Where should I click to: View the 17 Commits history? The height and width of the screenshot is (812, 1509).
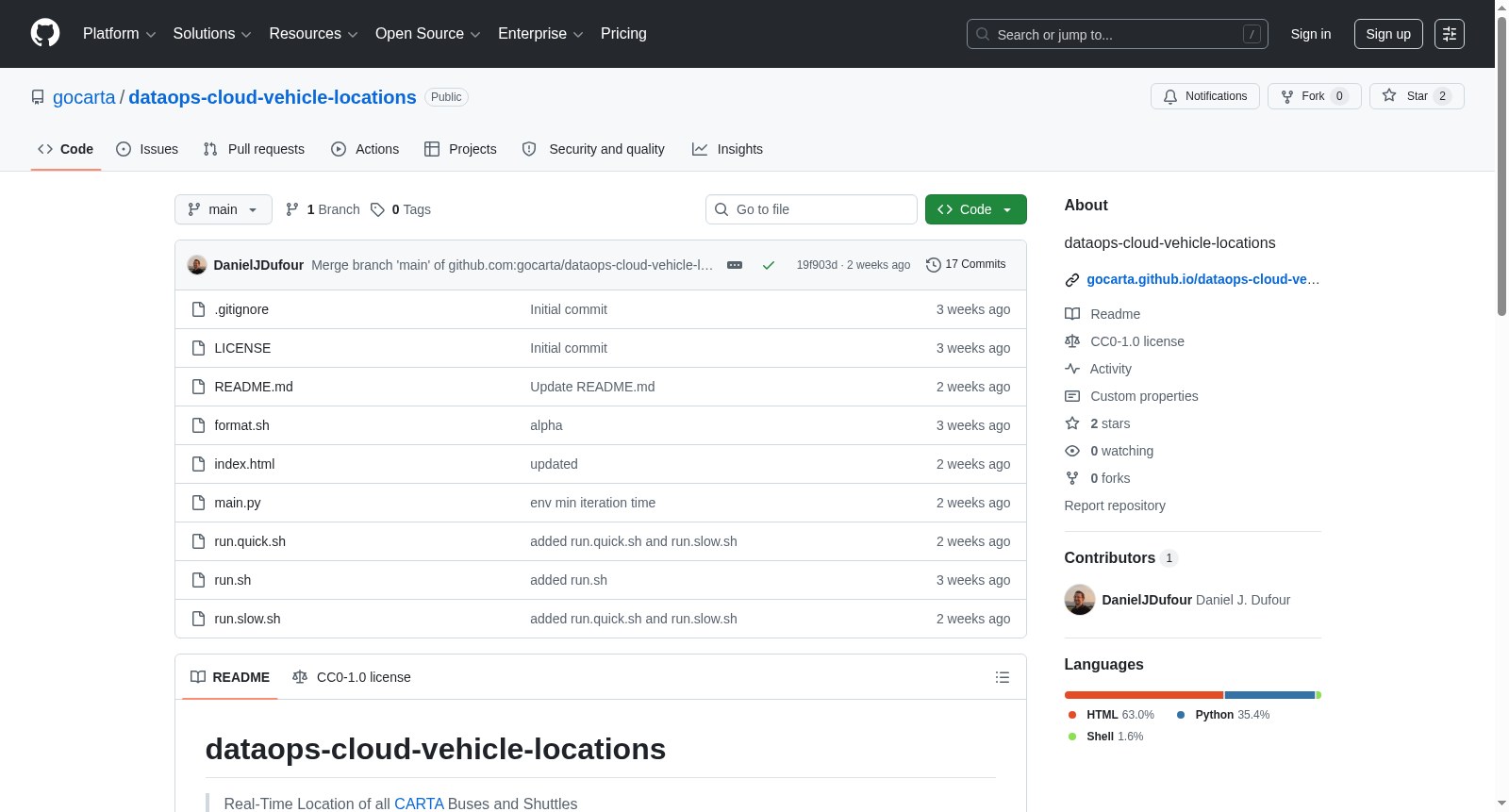point(966,265)
